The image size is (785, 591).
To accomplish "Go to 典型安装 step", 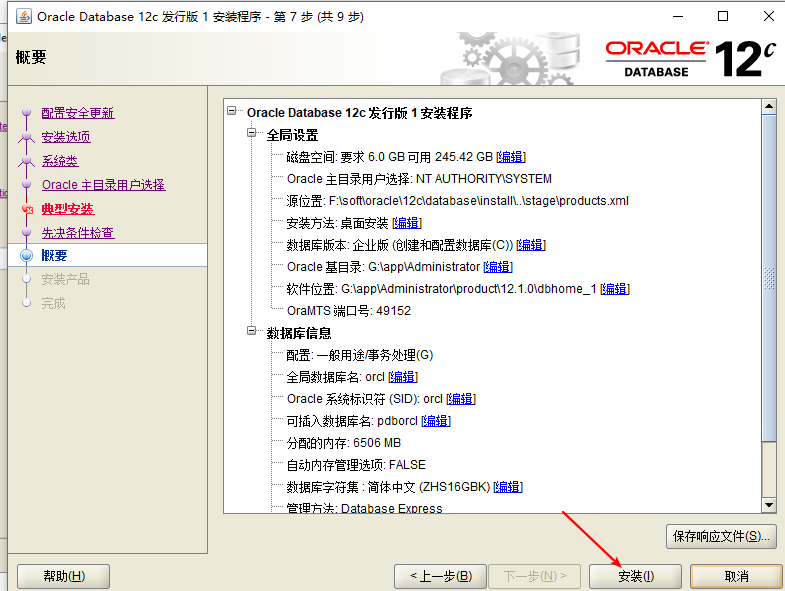I will pyautogui.click(x=68, y=209).
